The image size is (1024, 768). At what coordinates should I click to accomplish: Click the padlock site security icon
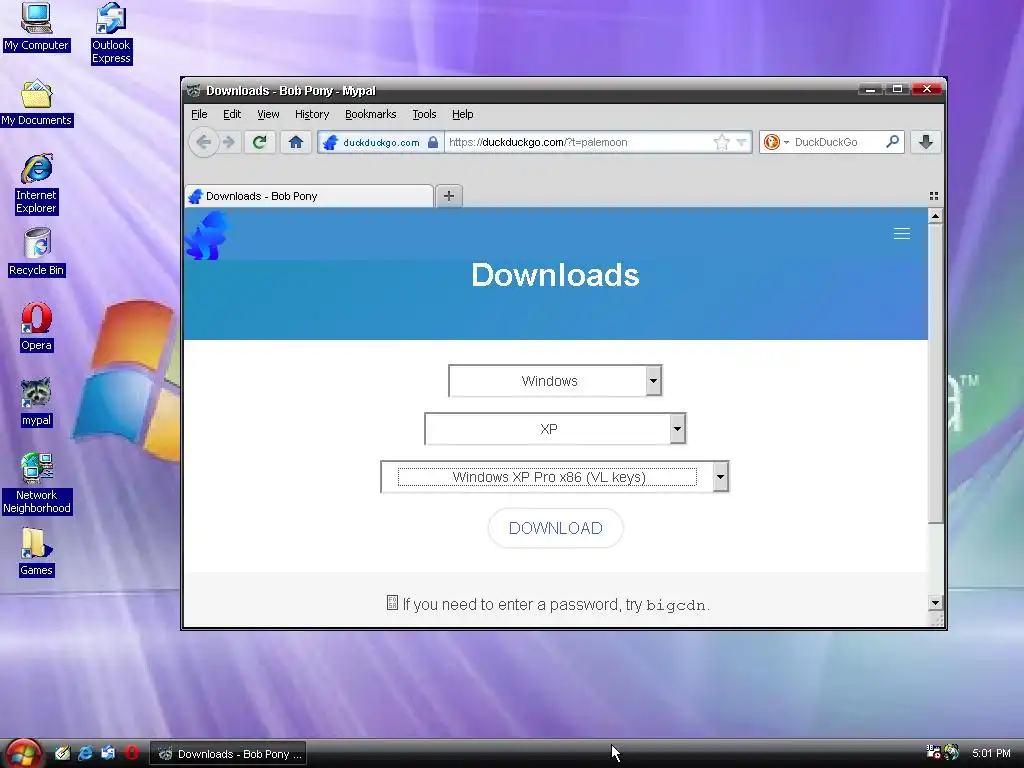click(432, 142)
